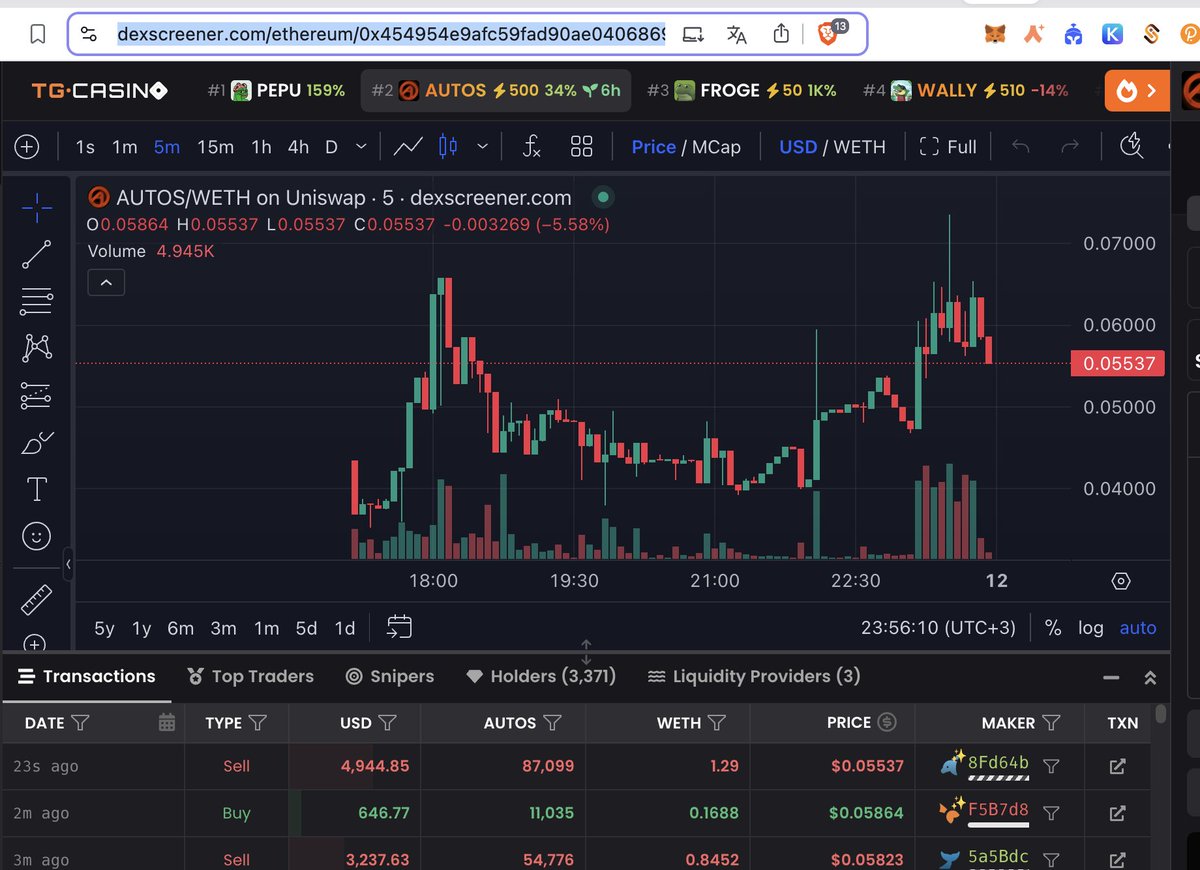Open the go-to-date calendar icon

399,628
